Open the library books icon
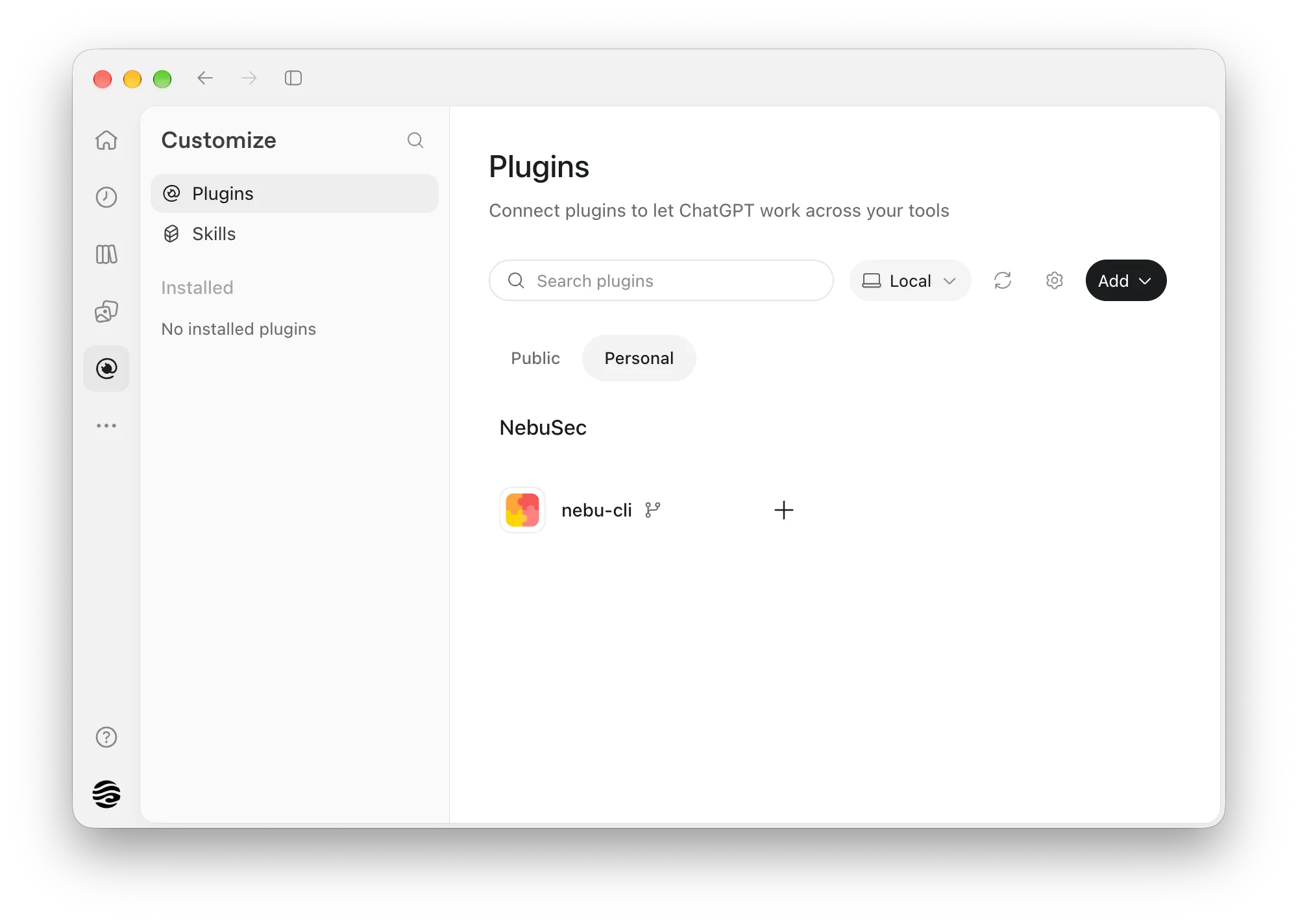The height and width of the screenshot is (924, 1298). click(x=106, y=254)
